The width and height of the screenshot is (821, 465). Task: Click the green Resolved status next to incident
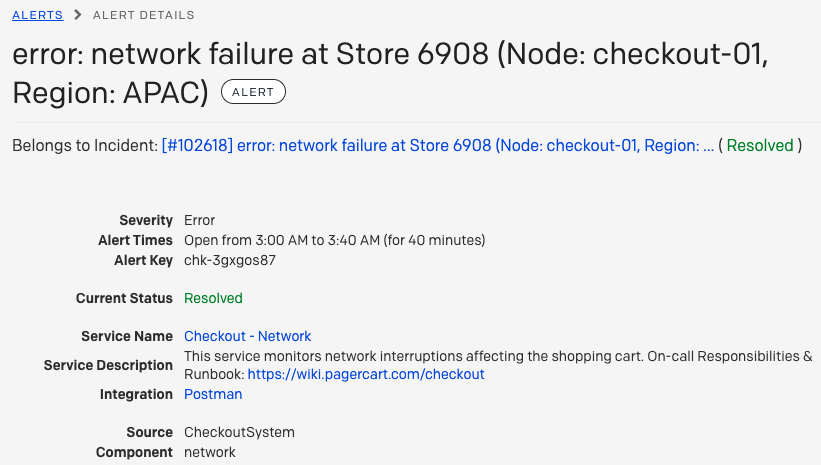[760, 145]
